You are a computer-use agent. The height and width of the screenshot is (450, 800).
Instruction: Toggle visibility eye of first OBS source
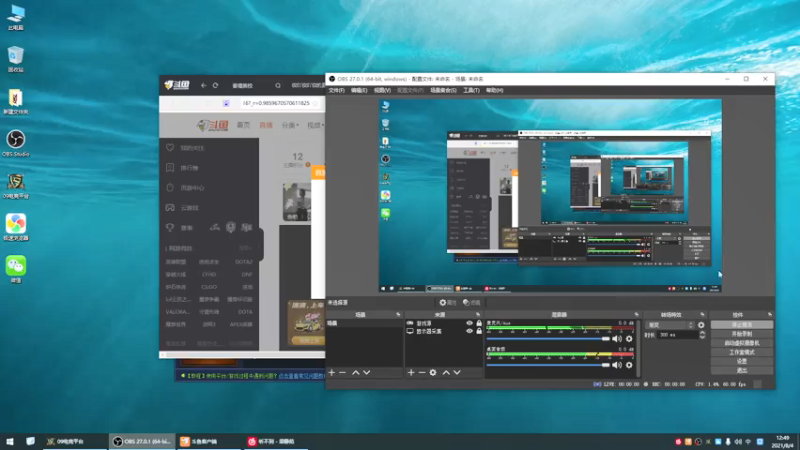(469, 323)
